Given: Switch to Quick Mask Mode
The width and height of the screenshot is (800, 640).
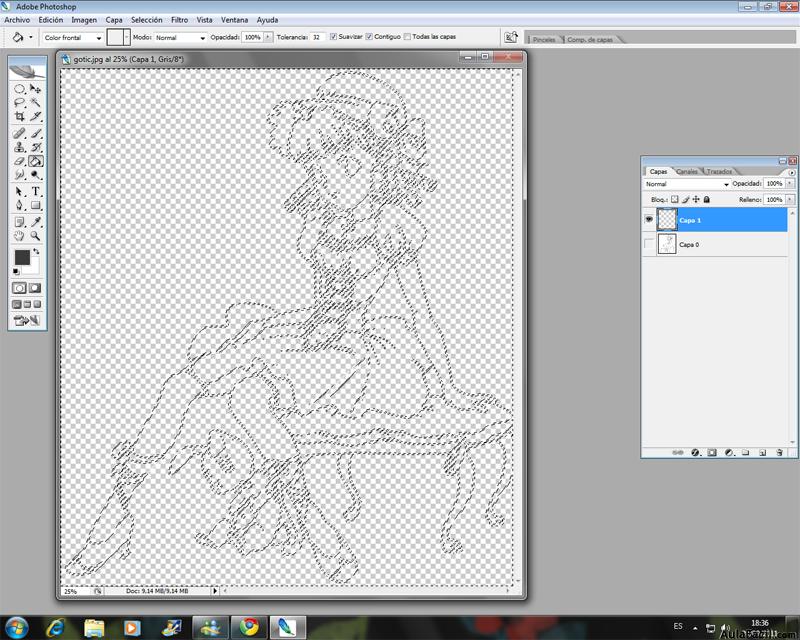Looking at the screenshot, I should tap(35, 288).
